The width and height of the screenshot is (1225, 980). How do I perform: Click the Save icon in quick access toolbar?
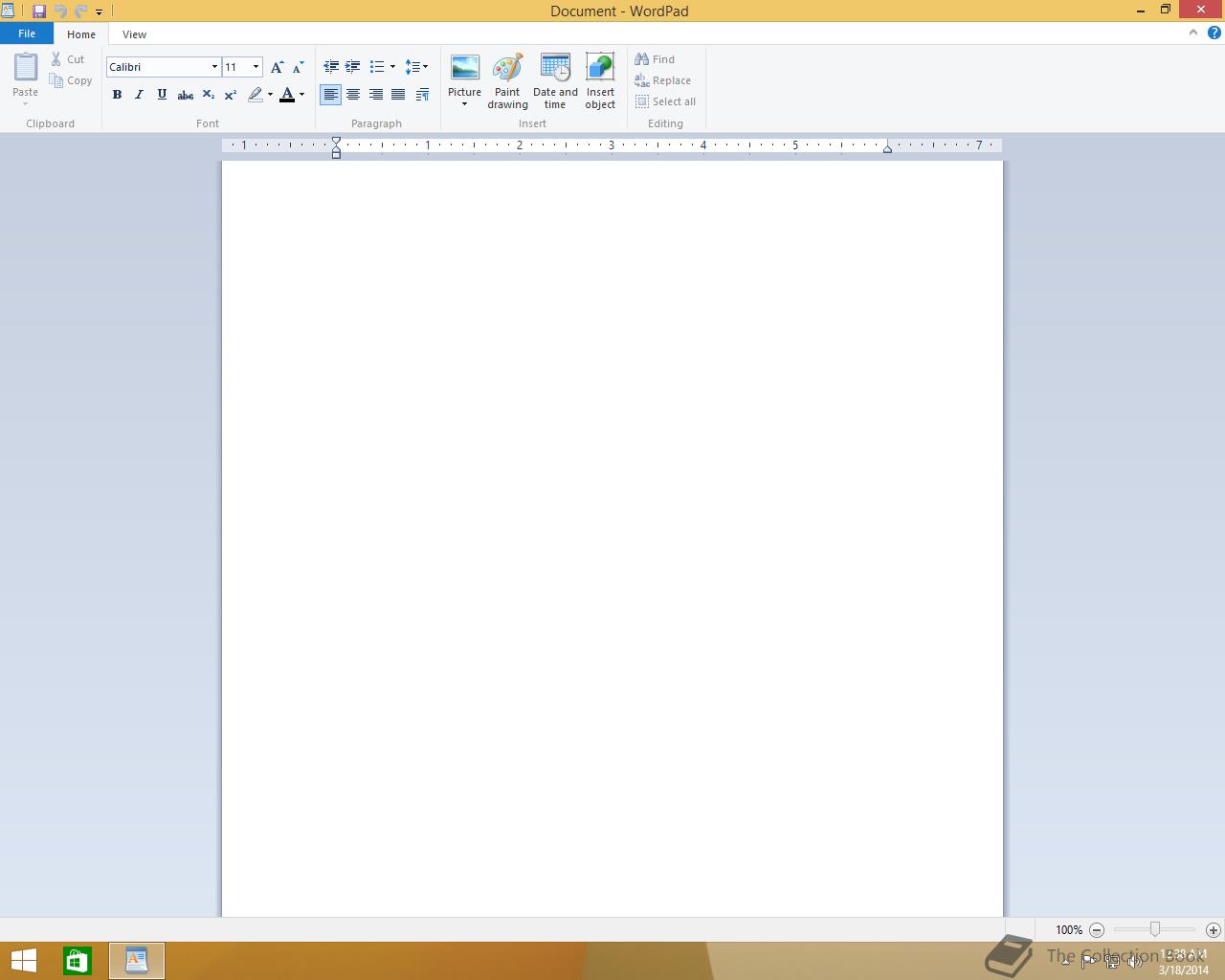pyautogui.click(x=39, y=11)
